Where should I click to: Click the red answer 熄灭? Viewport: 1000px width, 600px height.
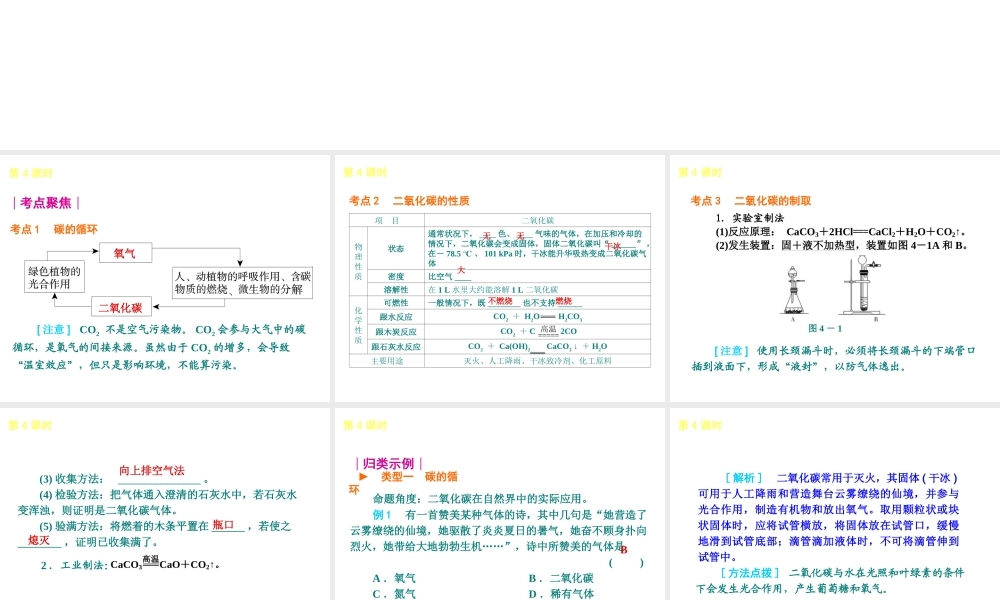tap(38, 540)
